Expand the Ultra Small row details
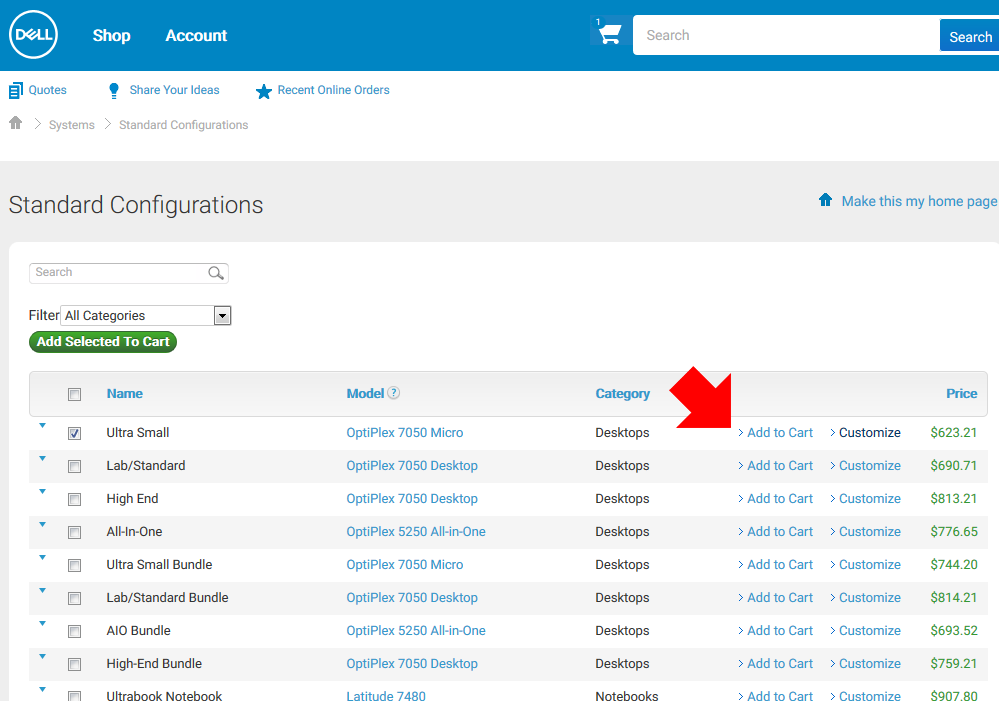This screenshot has height=701, width=999. coord(42,426)
